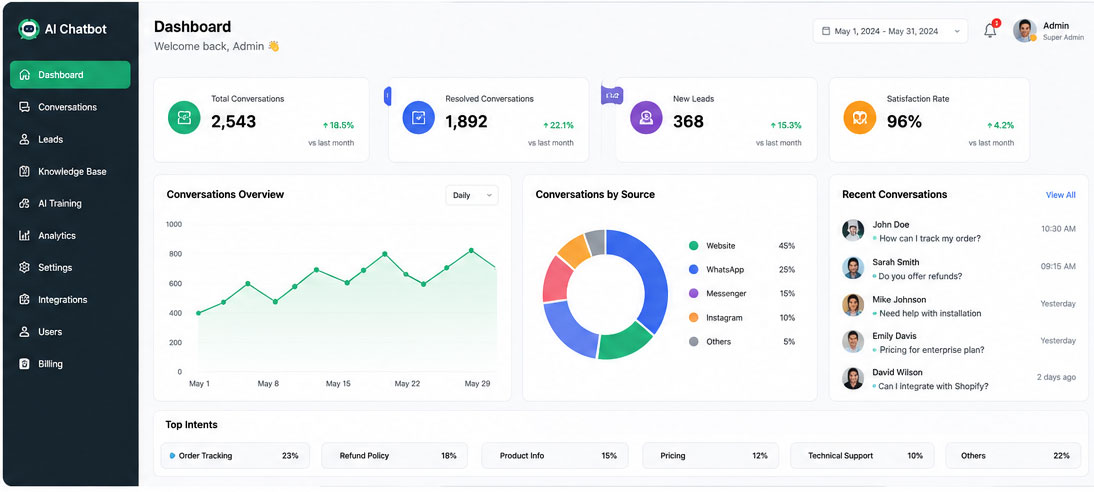The height and width of the screenshot is (492, 1094).
Task: Click John Doe's avatar
Action: point(853,230)
